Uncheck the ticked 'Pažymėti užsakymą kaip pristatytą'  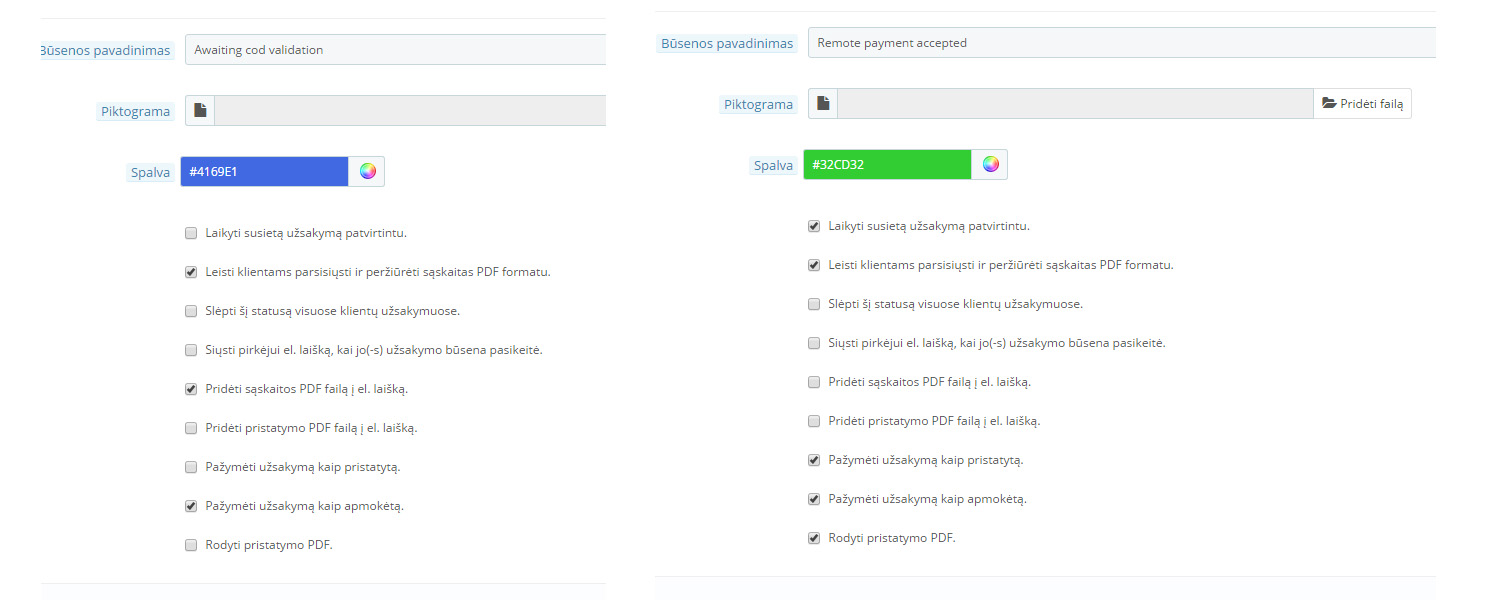coord(814,460)
